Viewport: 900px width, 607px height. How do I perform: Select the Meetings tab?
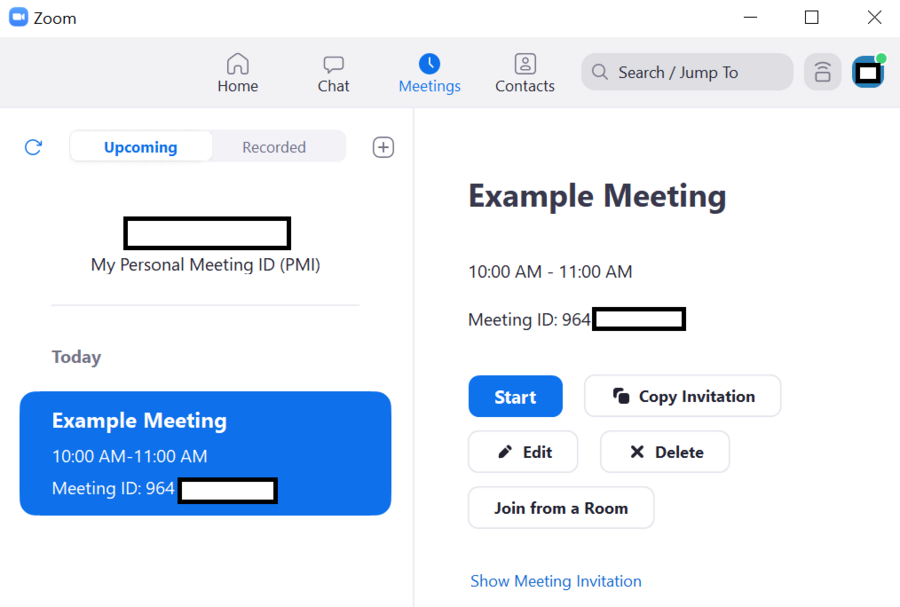click(x=429, y=73)
